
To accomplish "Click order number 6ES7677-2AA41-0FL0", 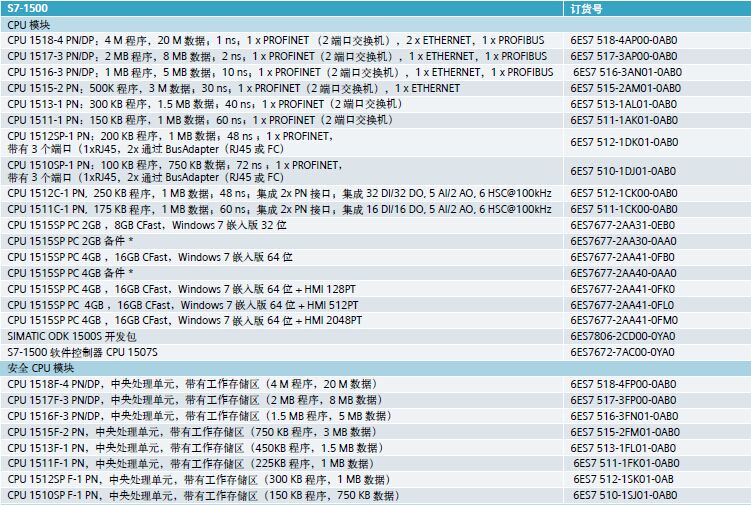I will point(622,305).
